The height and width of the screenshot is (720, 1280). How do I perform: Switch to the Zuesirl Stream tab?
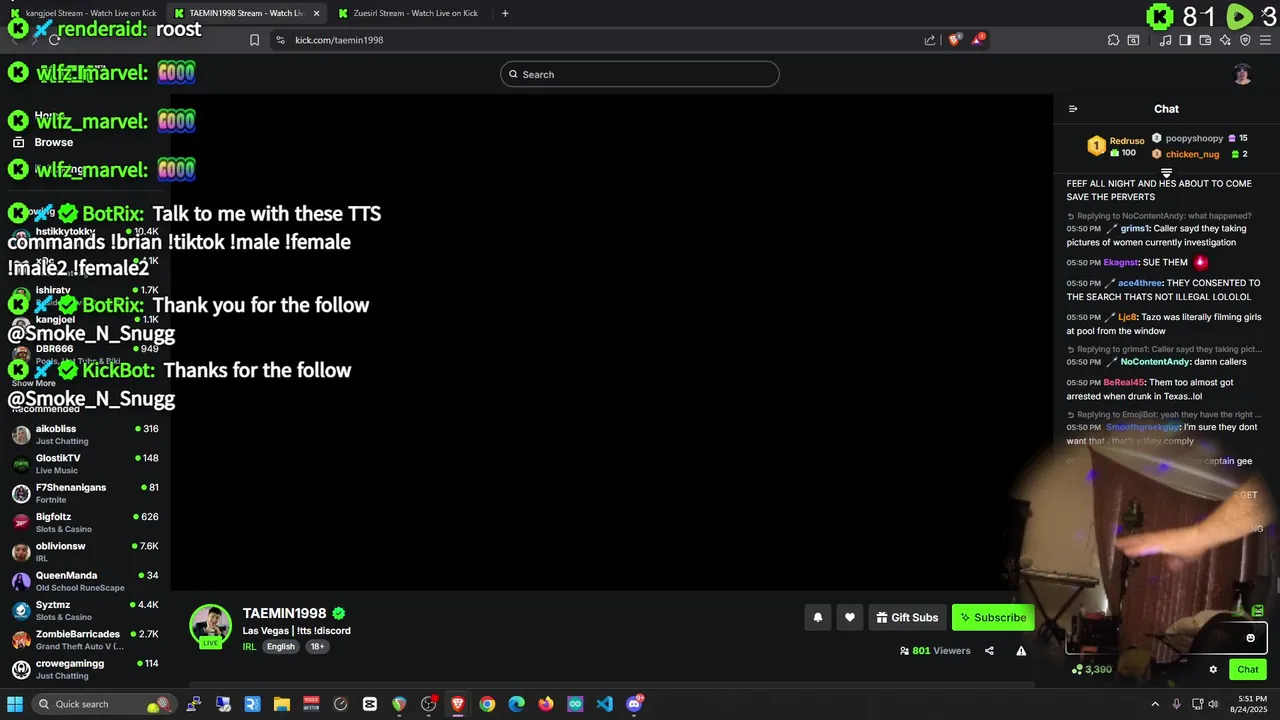click(x=408, y=13)
